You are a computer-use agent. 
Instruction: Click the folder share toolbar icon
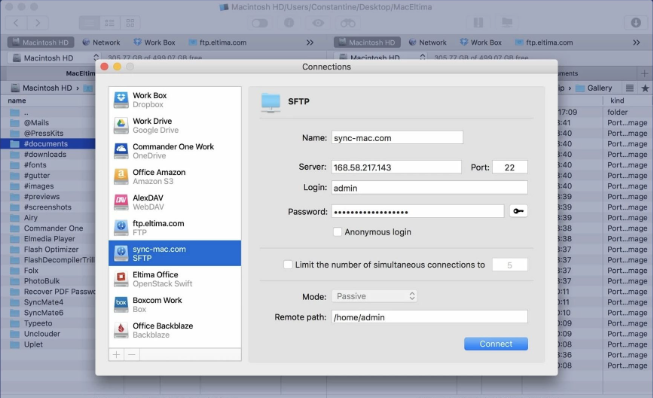(507, 22)
